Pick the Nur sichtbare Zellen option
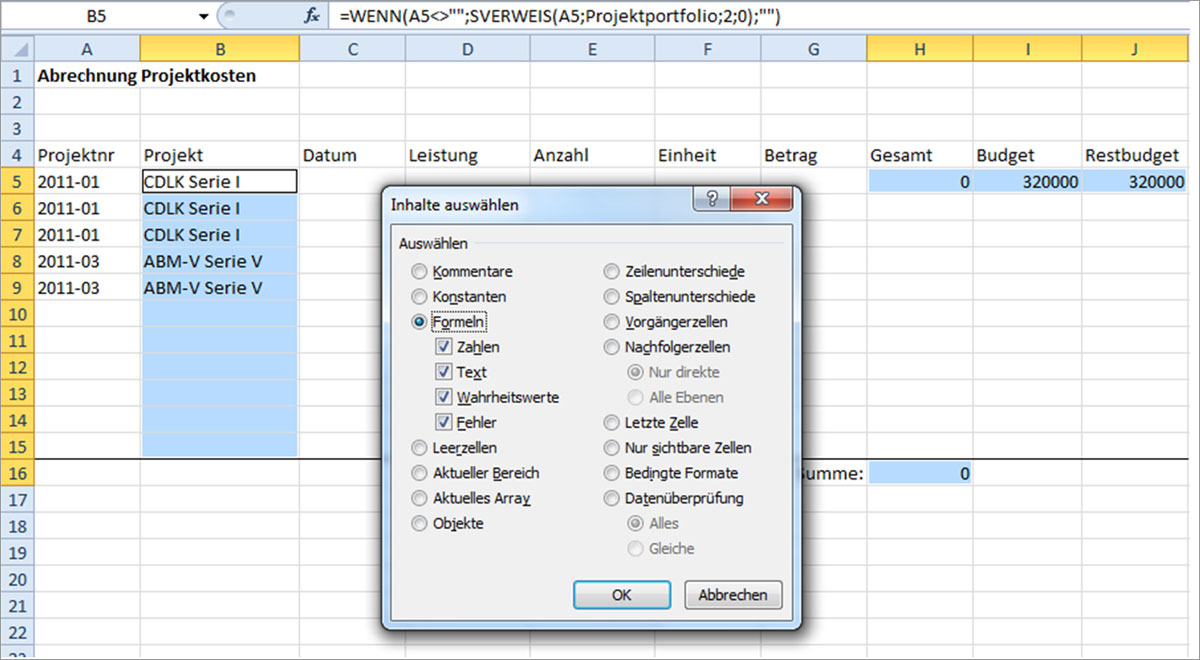 point(610,448)
